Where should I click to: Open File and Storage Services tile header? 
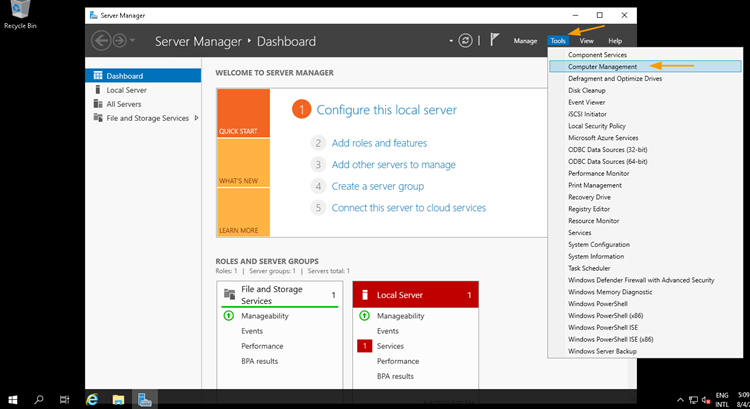pyautogui.click(x=280, y=295)
